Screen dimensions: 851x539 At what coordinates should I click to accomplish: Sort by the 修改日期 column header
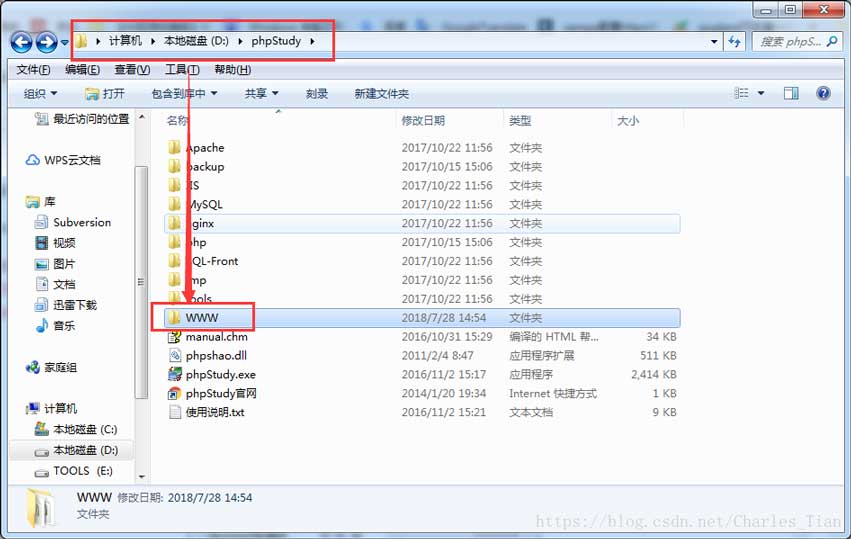point(423,121)
